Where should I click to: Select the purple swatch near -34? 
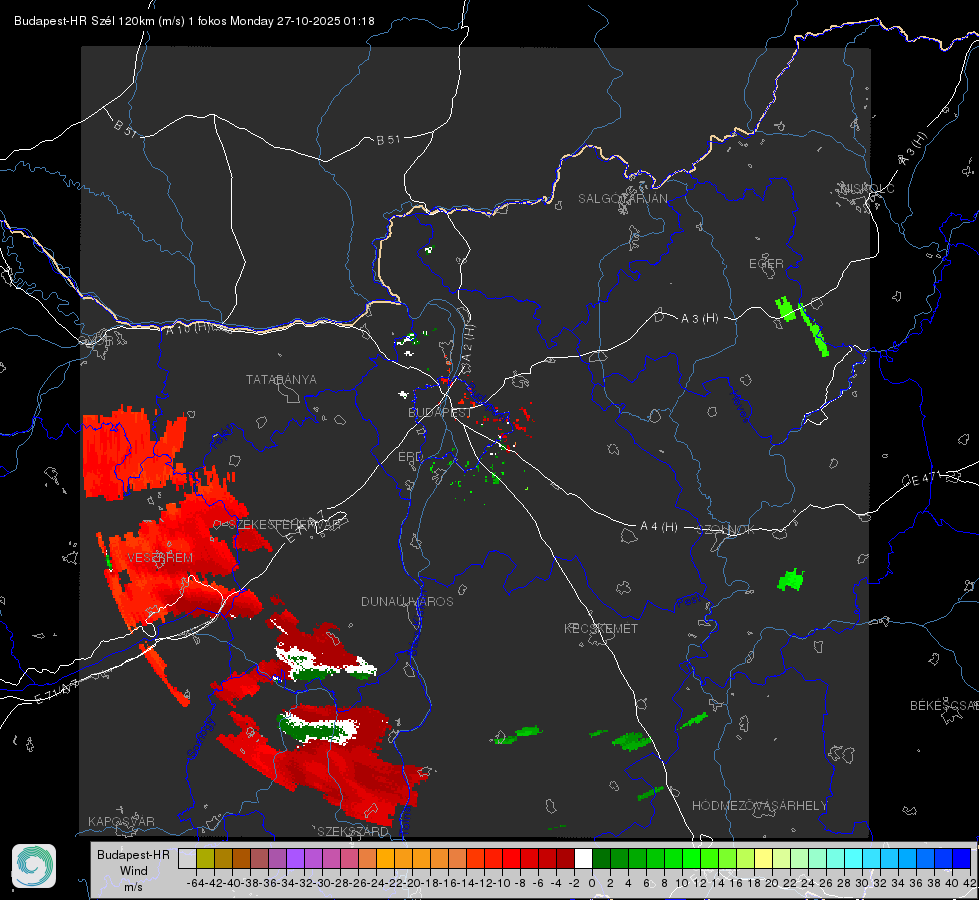[295, 858]
